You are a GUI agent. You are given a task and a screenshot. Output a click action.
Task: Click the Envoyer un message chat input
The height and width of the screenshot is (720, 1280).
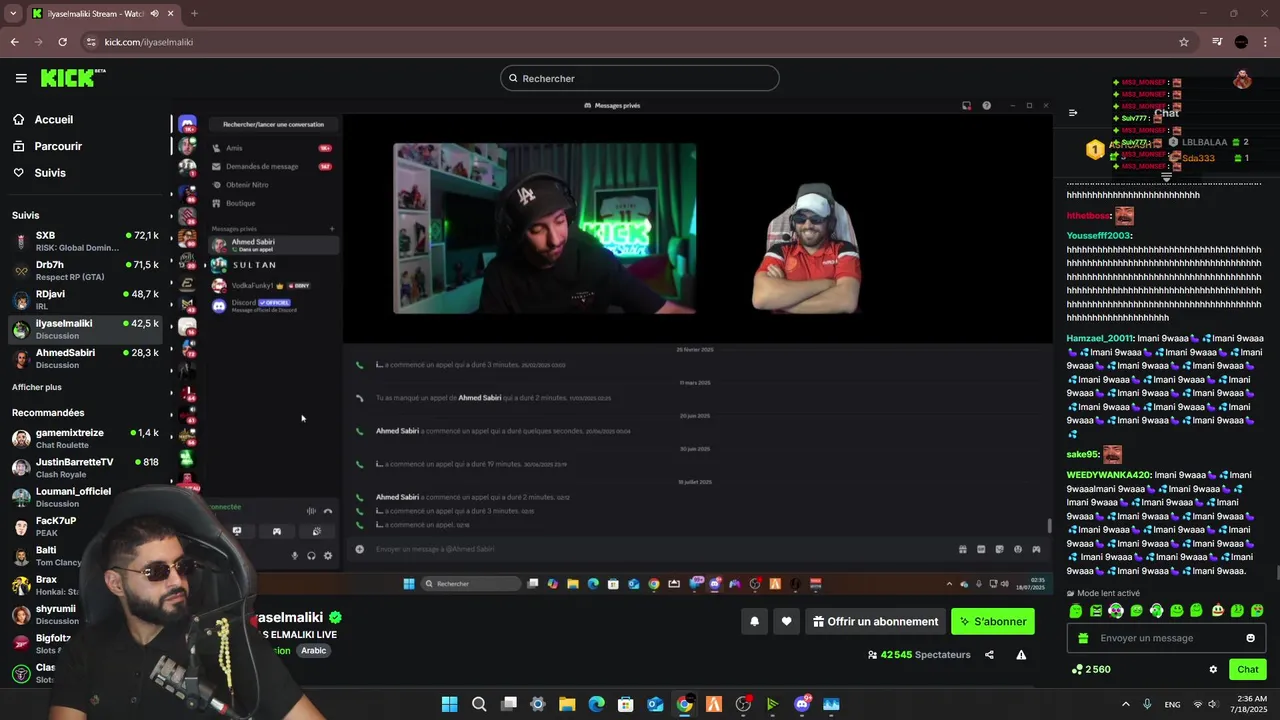click(1167, 638)
